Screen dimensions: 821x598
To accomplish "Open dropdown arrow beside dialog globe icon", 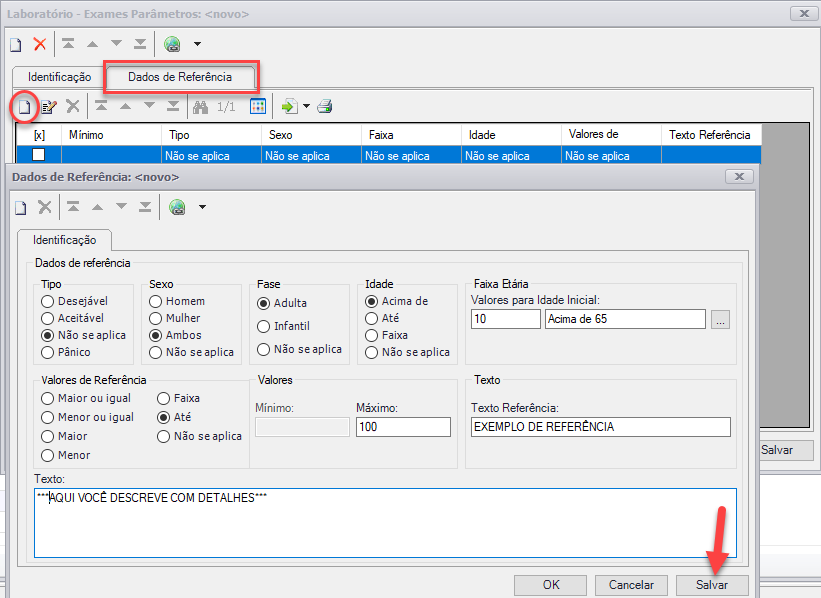I will coord(203,207).
